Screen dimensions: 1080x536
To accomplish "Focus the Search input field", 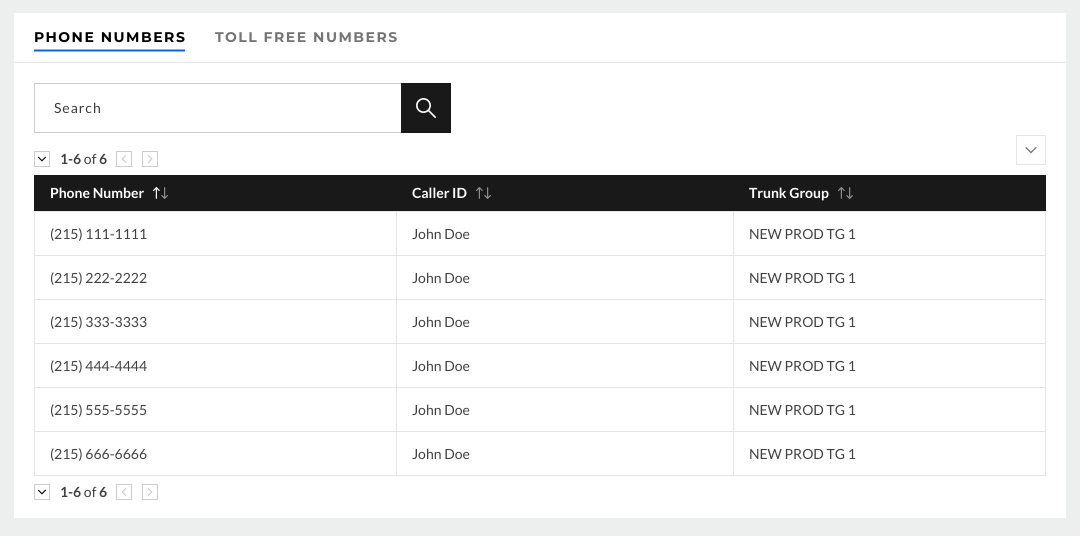I will point(218,108).
